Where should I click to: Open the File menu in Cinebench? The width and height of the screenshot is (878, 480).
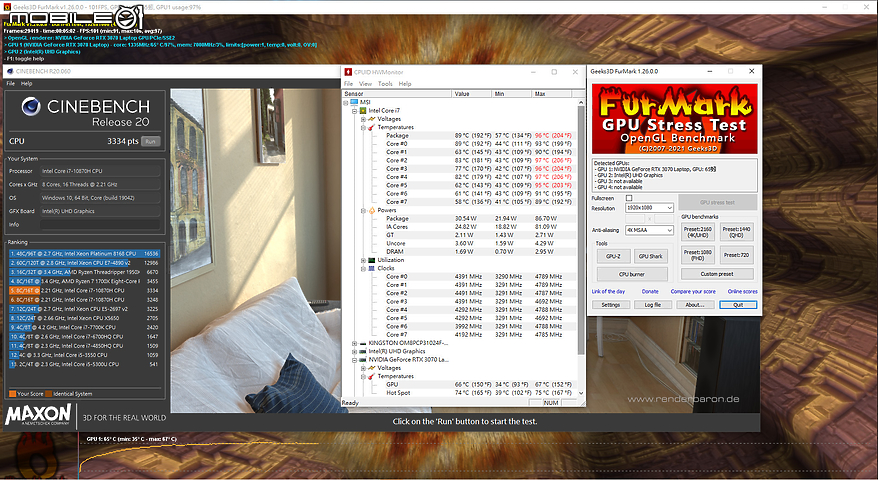10,83
